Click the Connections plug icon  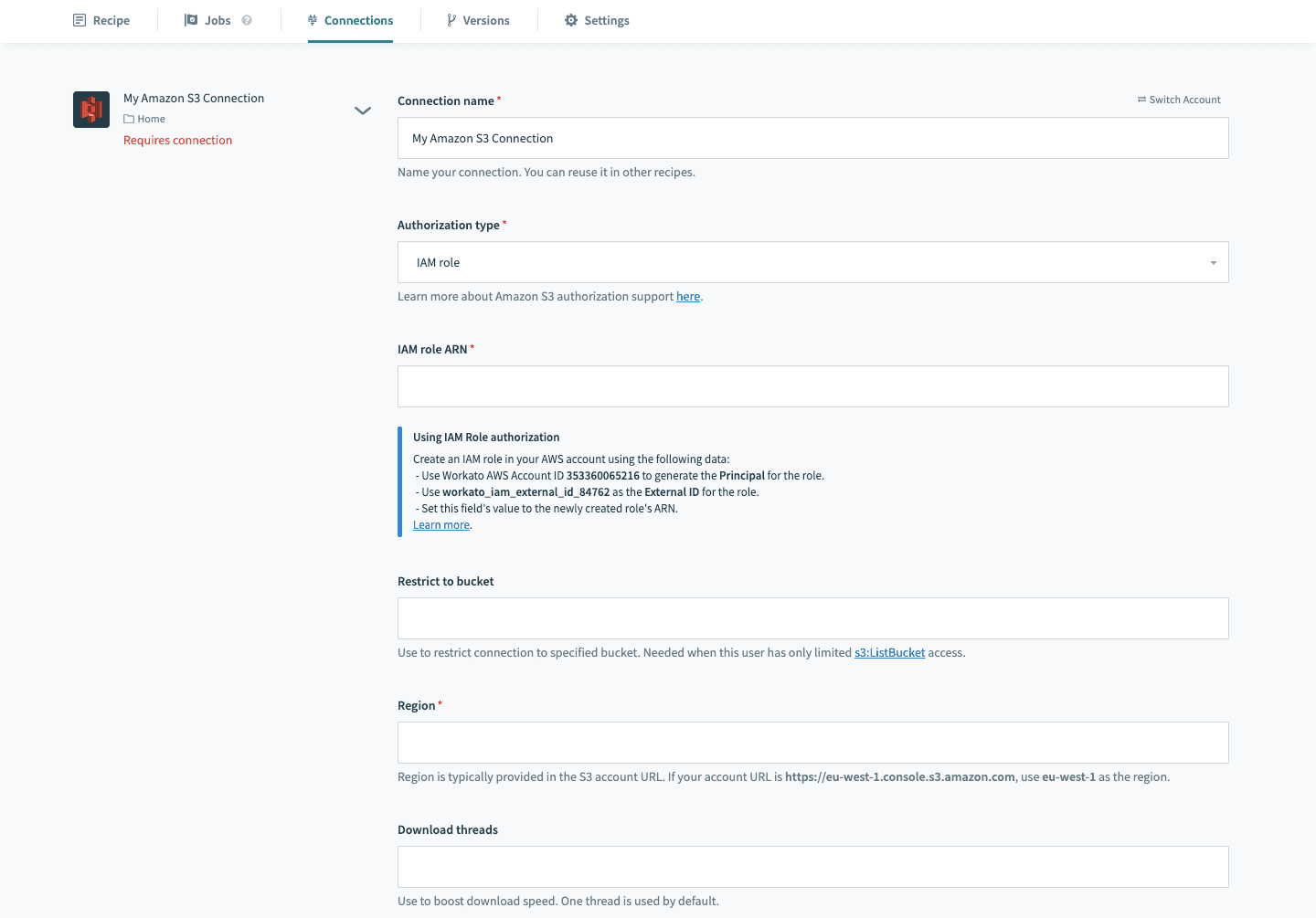pos(313,20)
